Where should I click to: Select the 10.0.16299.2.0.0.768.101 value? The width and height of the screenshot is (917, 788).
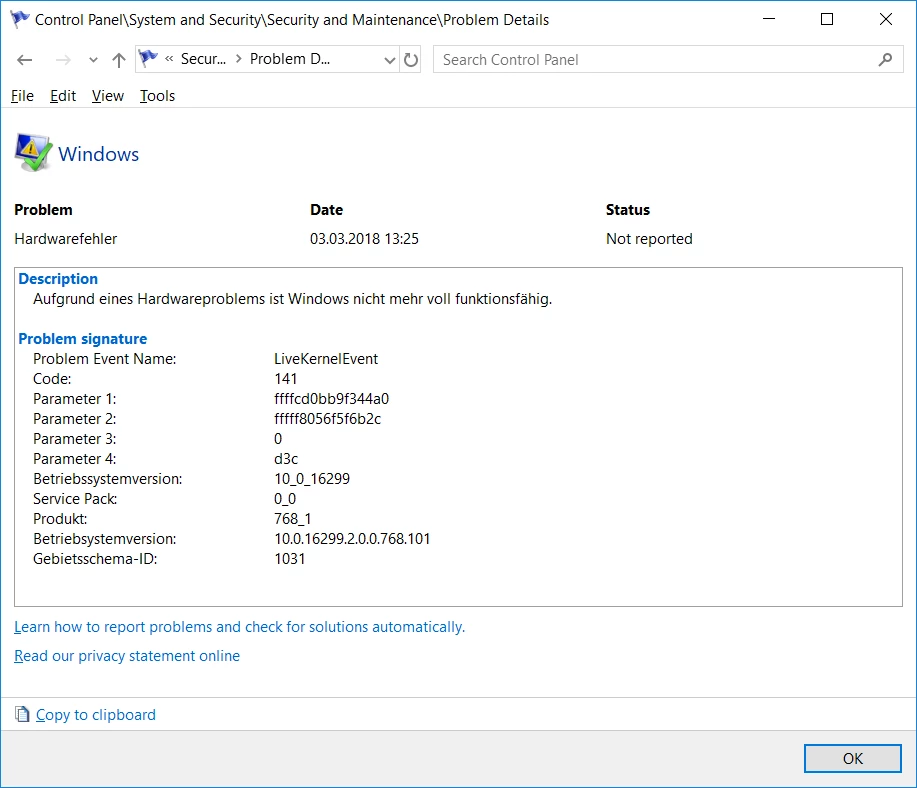pos(352,539)
